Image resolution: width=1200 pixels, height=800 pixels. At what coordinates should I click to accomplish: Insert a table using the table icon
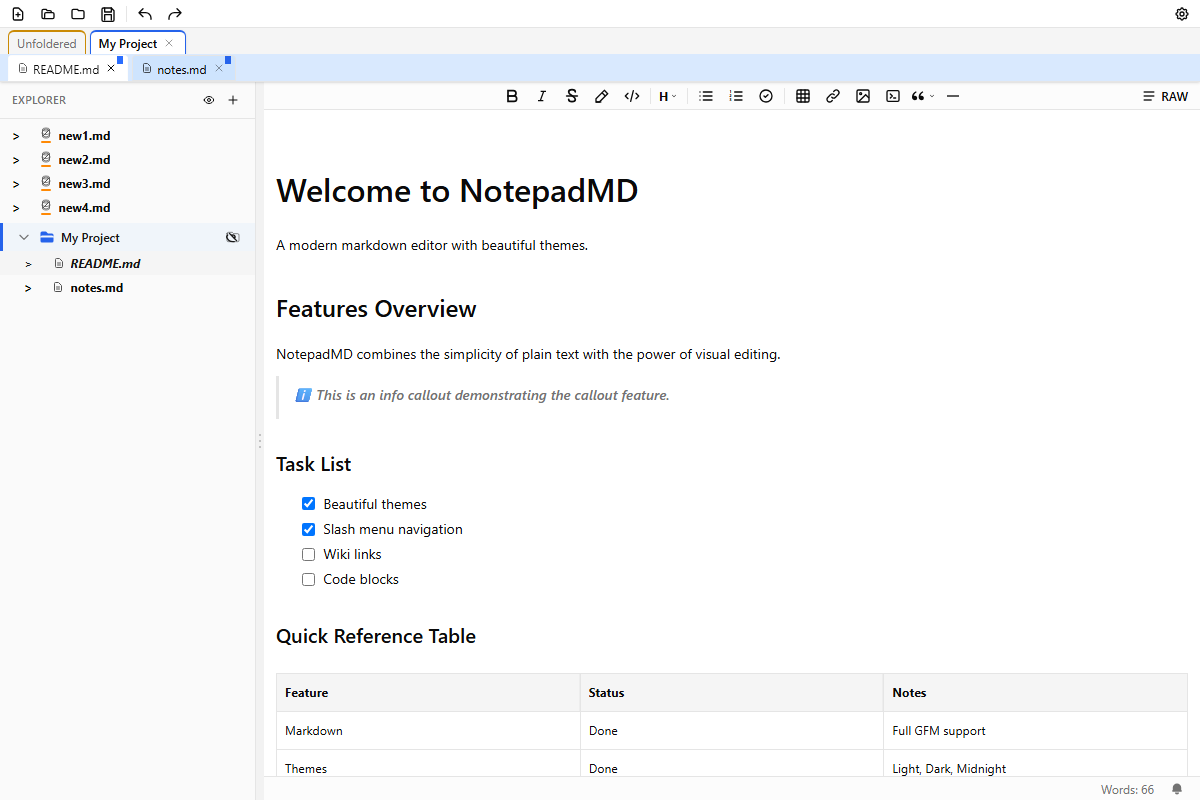point(803,95)
